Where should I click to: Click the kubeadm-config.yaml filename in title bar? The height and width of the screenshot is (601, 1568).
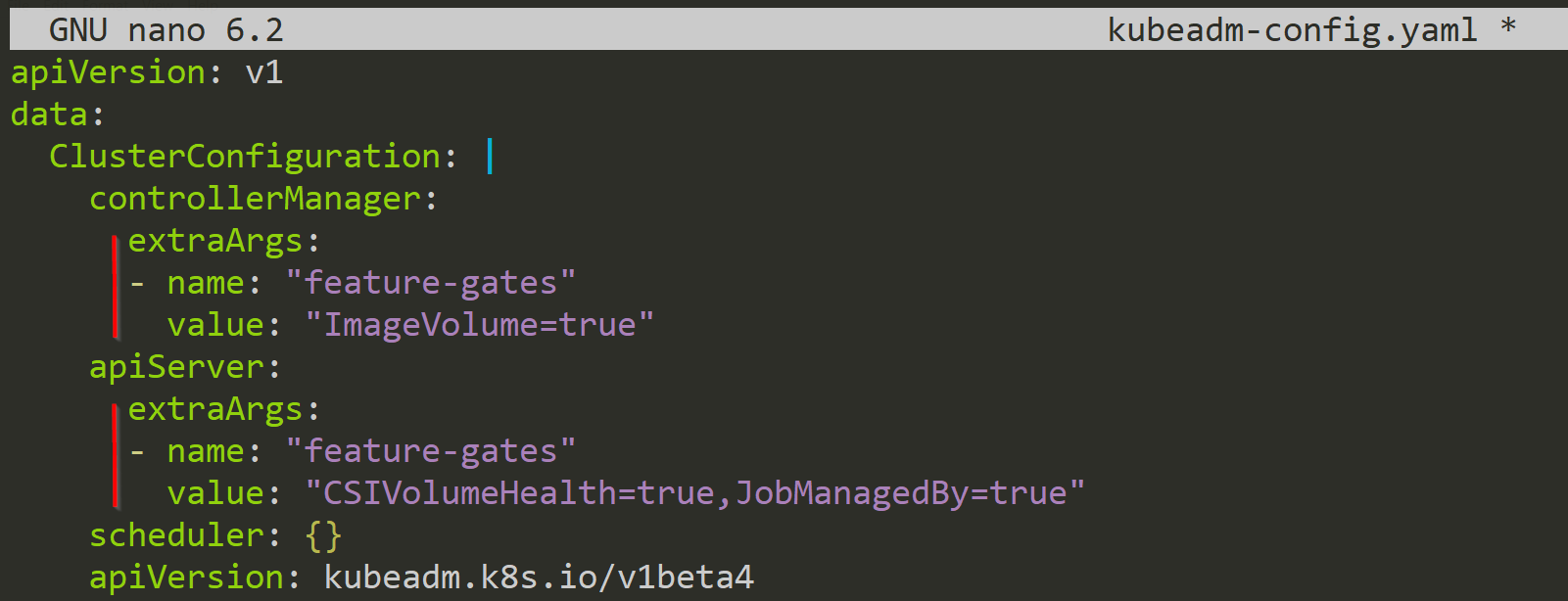1292,29
